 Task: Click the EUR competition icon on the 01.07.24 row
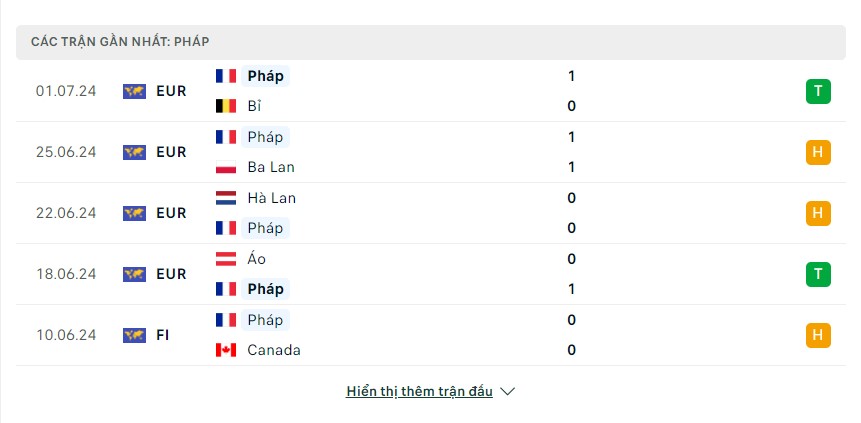tap(135, 91)
